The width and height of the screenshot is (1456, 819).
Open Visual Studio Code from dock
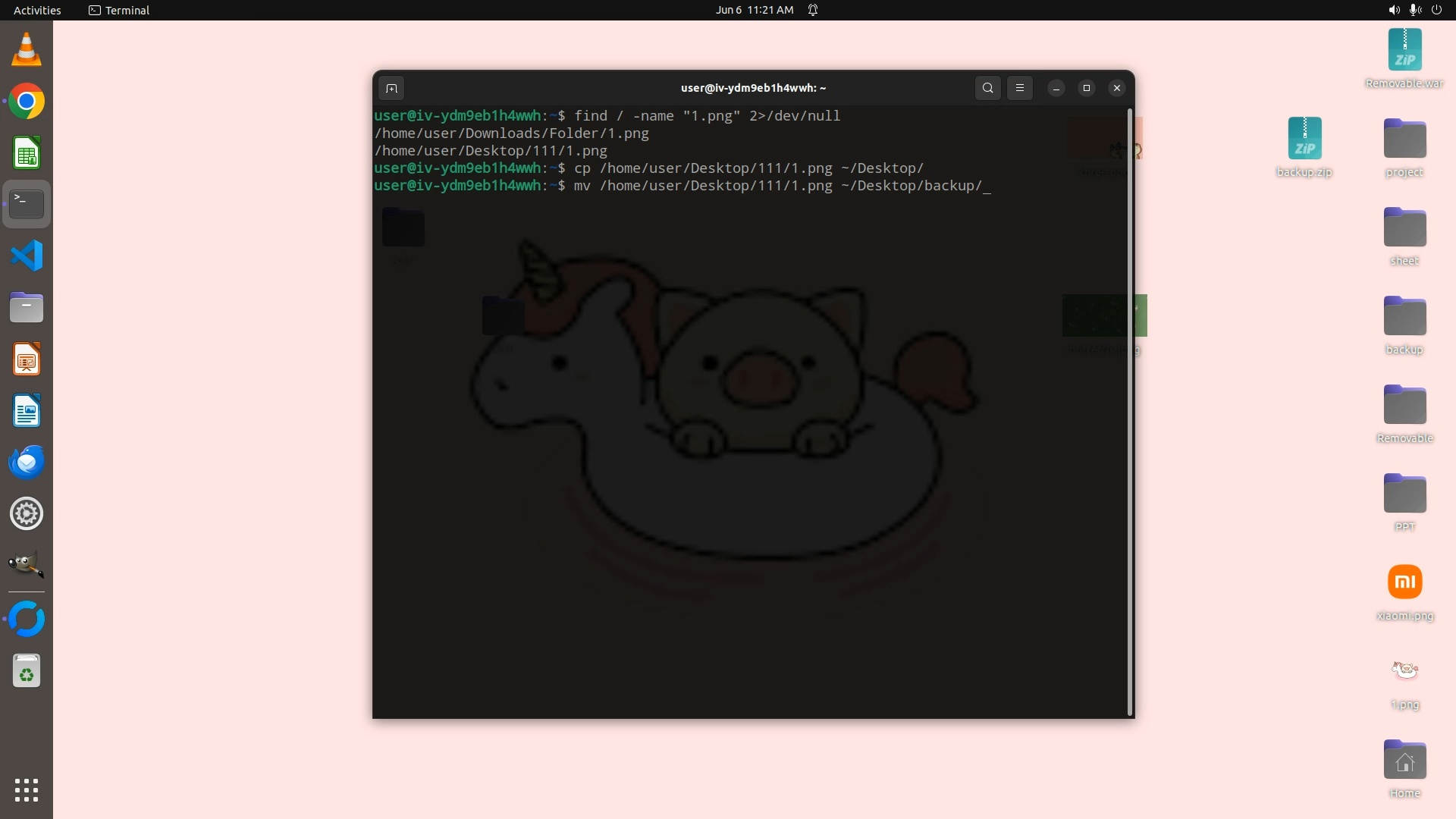click(27, 256)
